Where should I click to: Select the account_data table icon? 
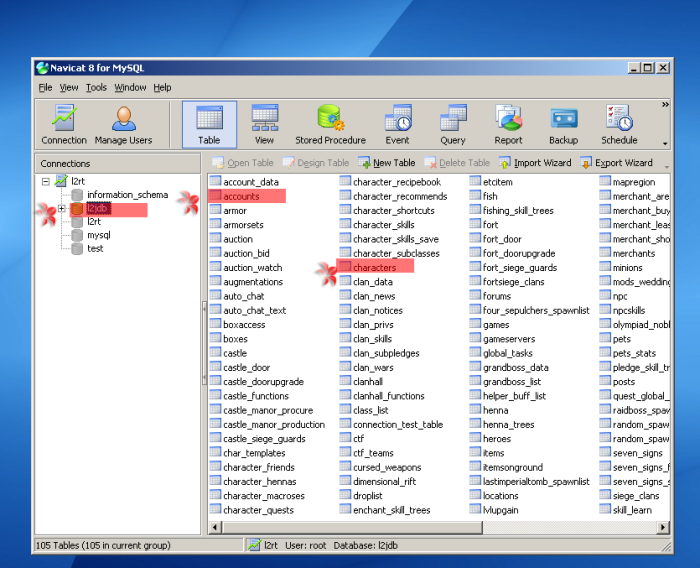(x=216, y=181)
